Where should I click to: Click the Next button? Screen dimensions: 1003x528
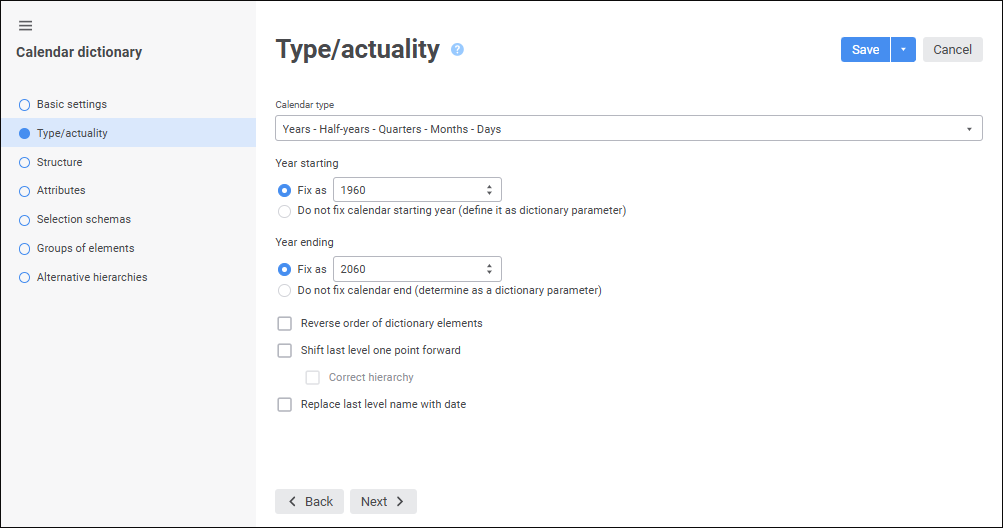pyautogui.click(x=383, y=501)
